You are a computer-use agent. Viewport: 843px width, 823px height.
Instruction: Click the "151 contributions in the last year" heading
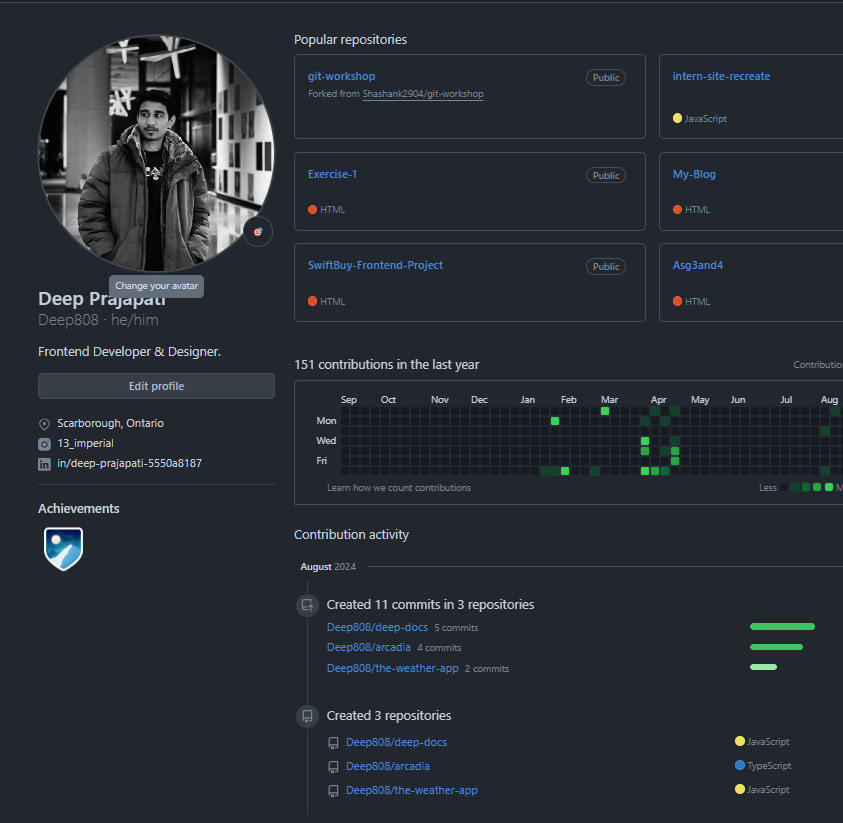[387, 364]
